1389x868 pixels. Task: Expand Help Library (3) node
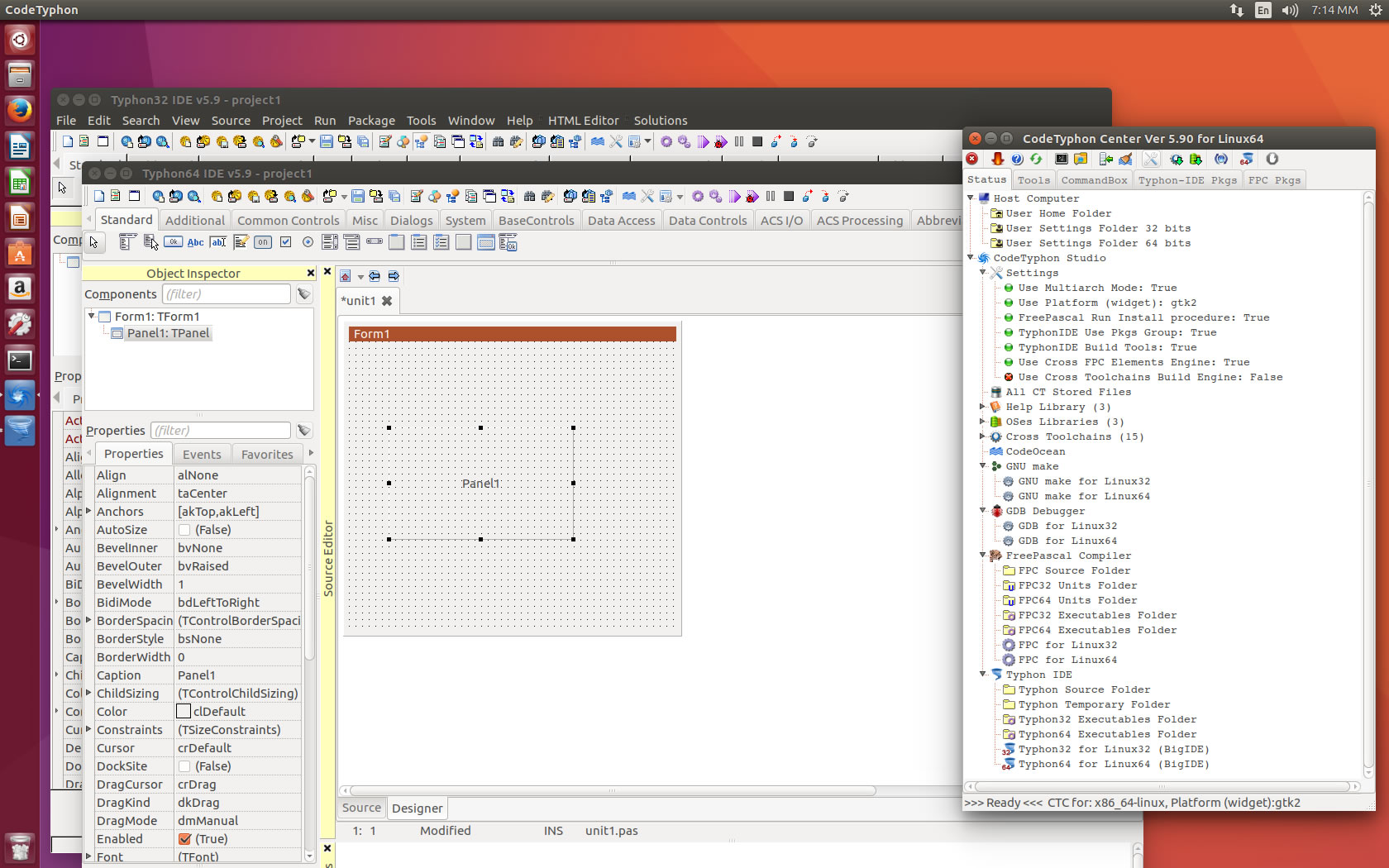[x=983, y=406]
